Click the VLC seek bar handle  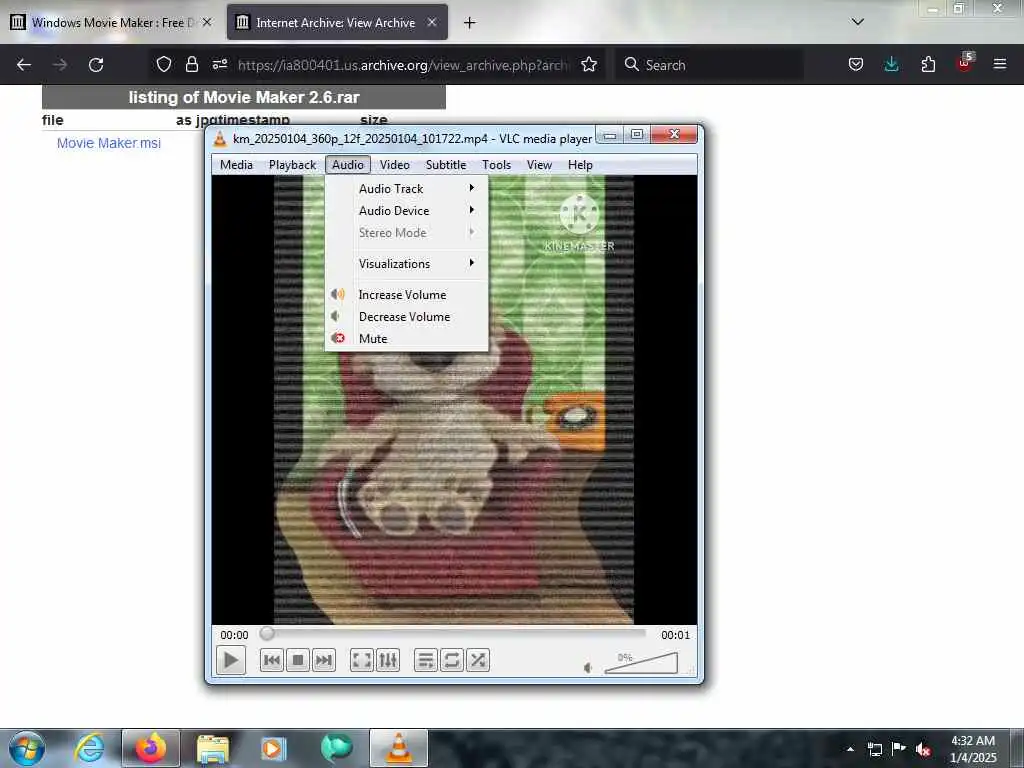(x=266, y=633)
